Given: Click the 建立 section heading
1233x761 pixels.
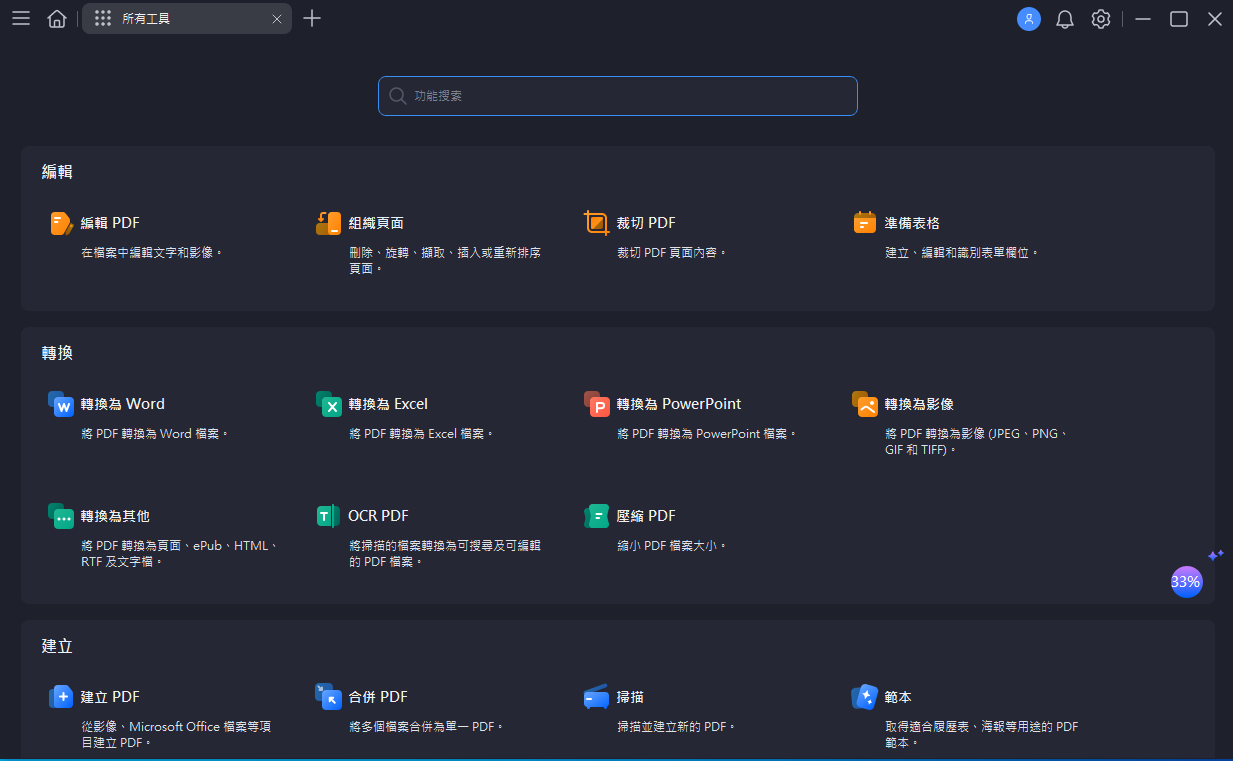Looking at the screenshot, I should 57,646.
